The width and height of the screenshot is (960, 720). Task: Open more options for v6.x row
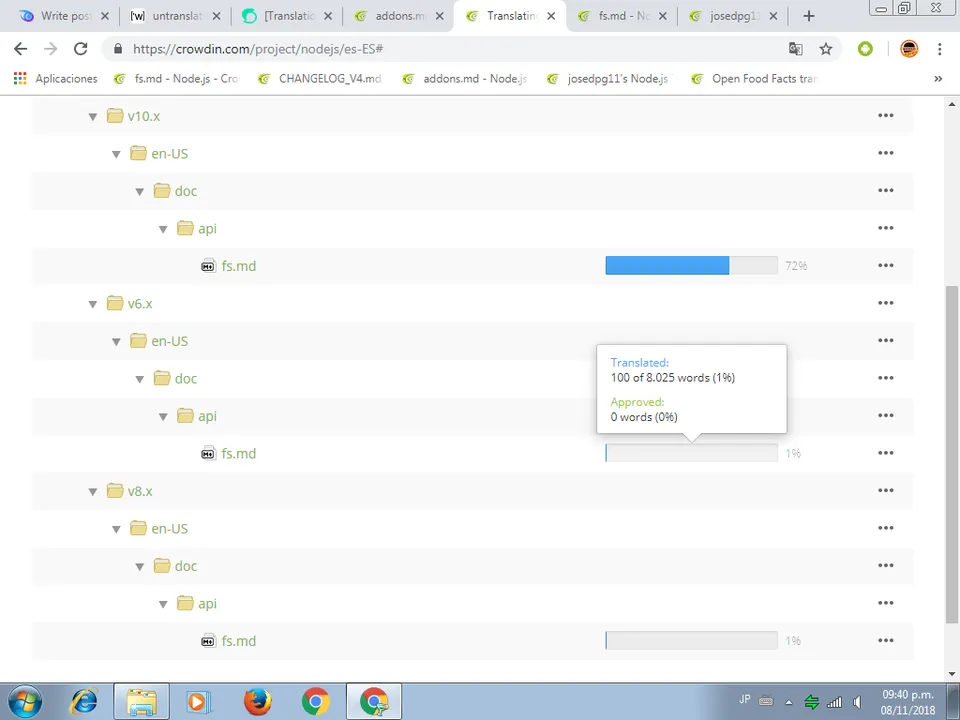885,302
